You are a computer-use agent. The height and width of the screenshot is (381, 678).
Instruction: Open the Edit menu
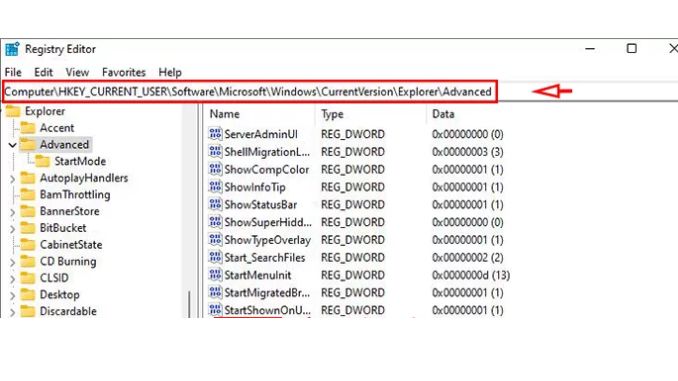pyautogui.click(x=43, y=72)
